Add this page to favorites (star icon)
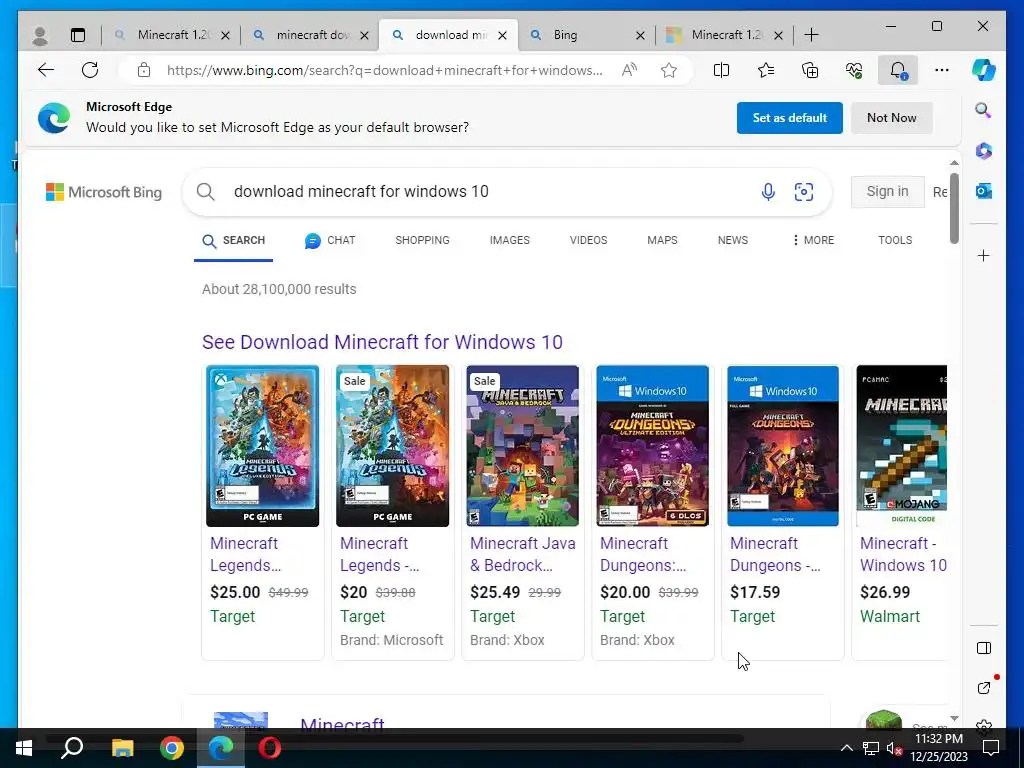This screenshot has height=768, width=1024. point(669,70)
